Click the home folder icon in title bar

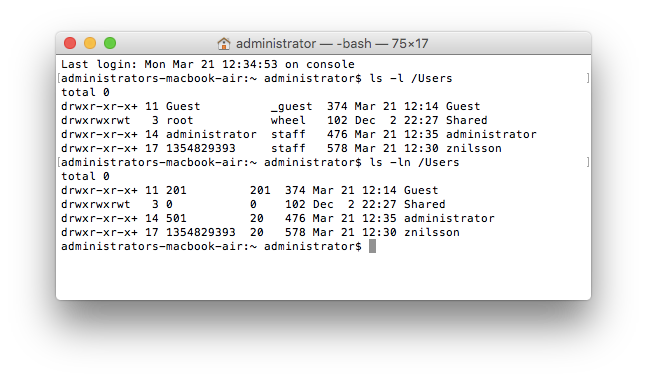[x=224, y=43]
